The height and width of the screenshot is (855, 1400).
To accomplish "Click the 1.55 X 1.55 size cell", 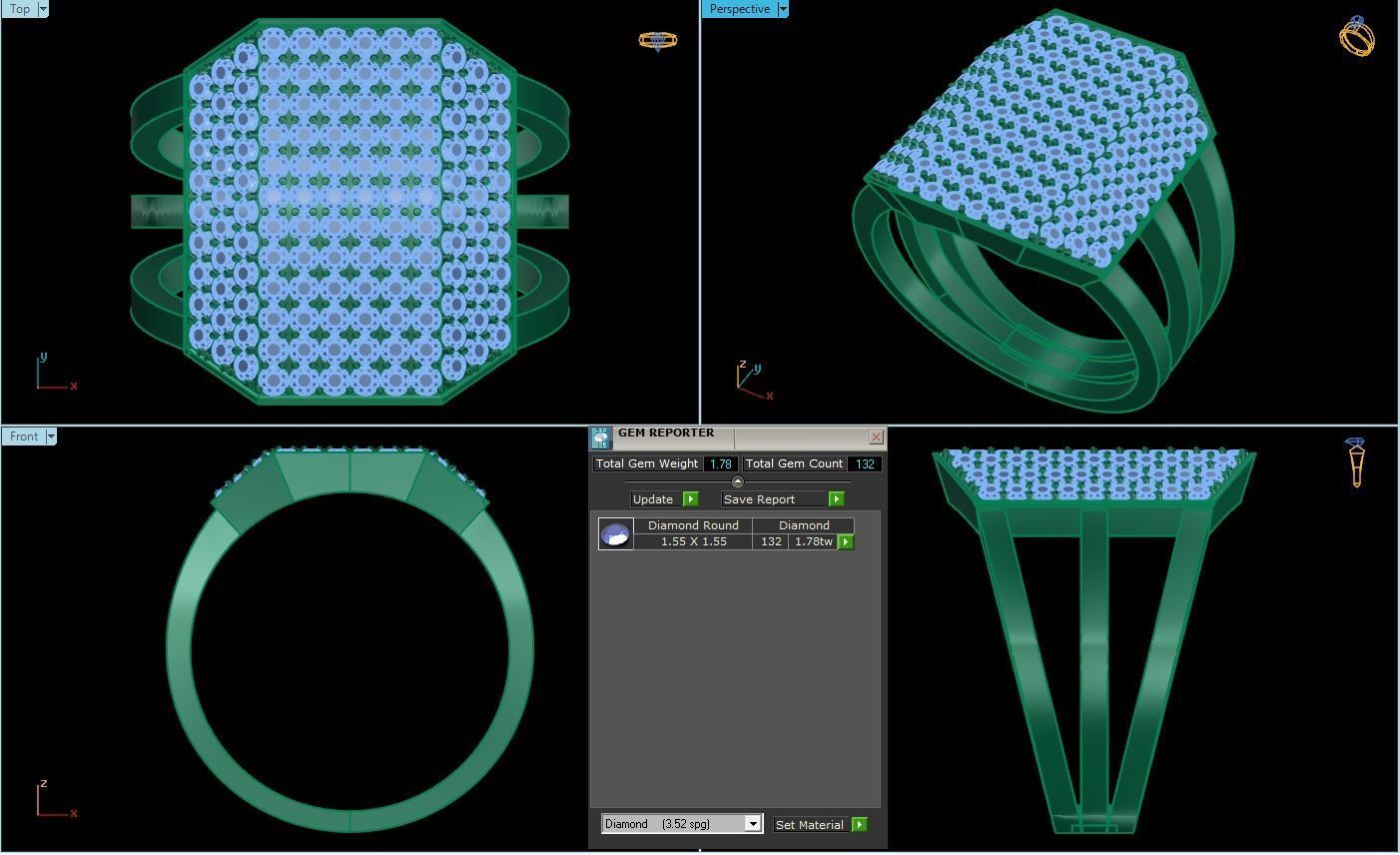I will [693, 541].
